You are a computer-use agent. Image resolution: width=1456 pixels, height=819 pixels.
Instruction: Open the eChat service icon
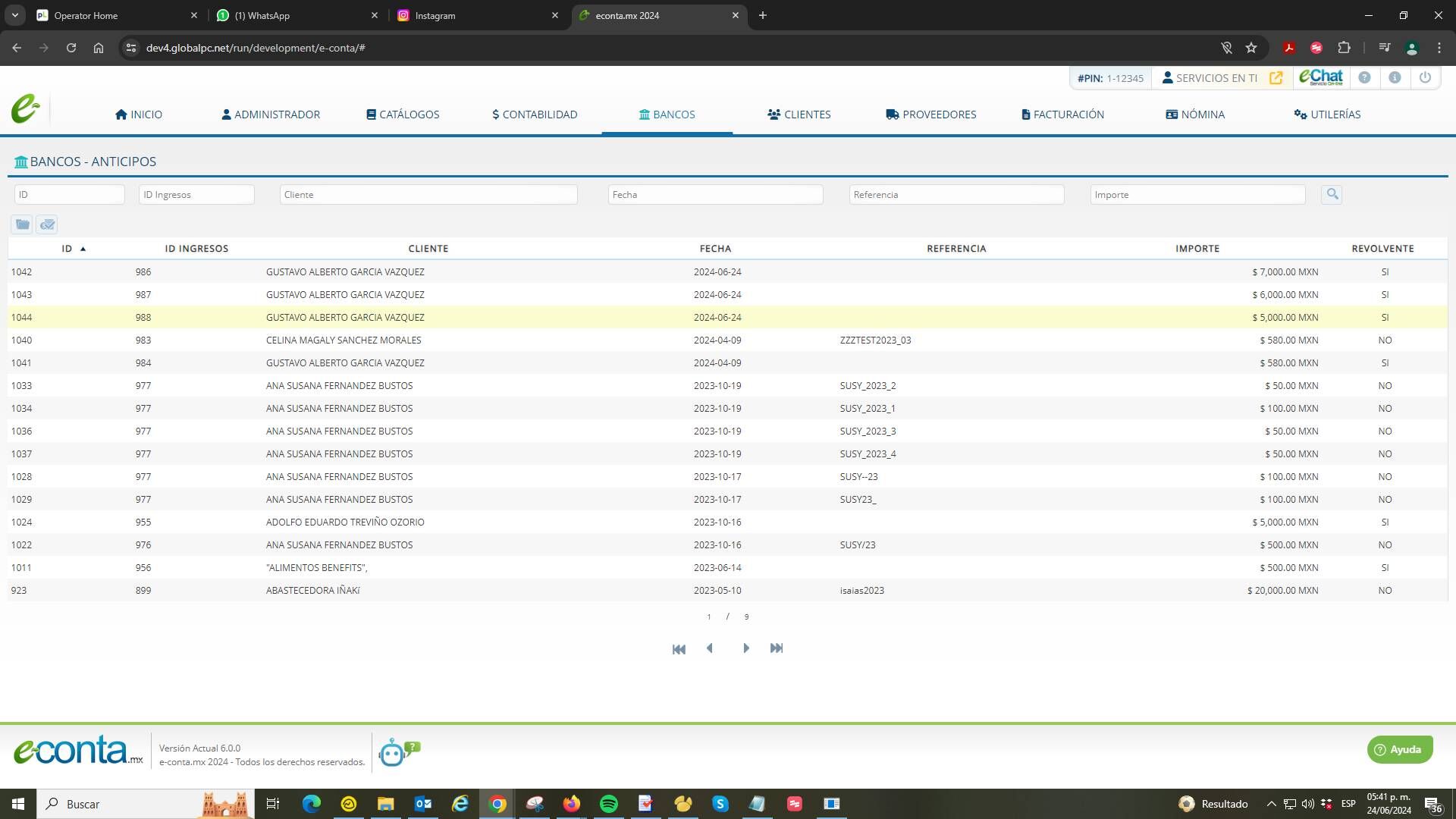(x=1320, y=77)
